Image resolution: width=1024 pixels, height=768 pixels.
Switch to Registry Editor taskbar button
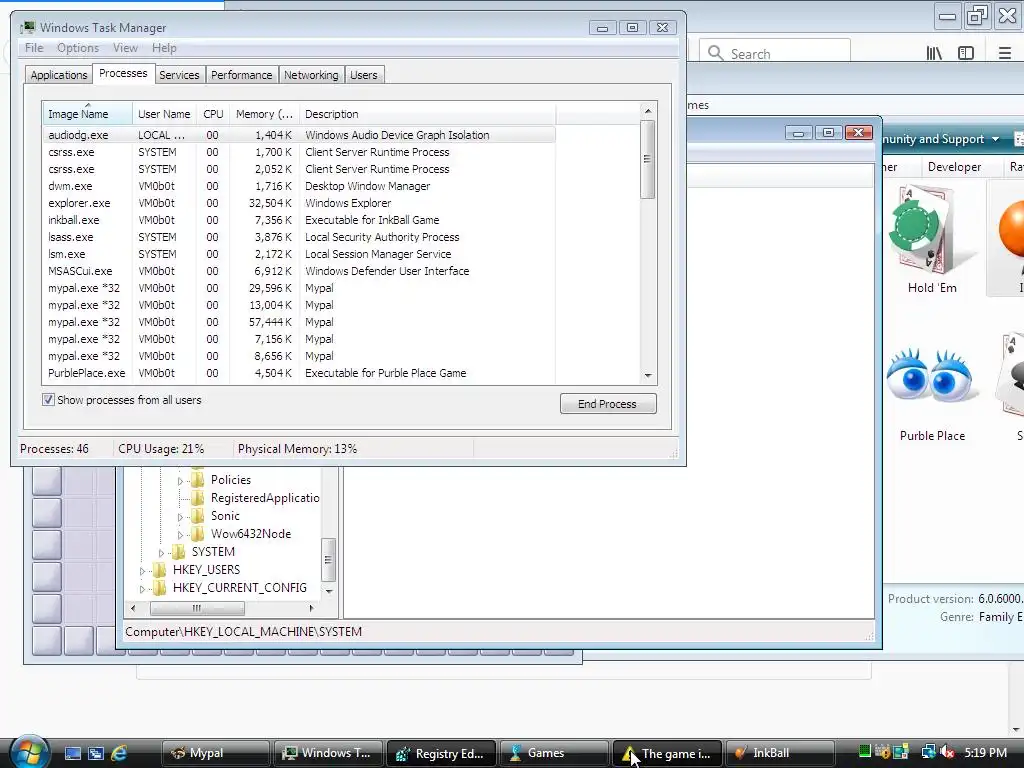point(441,753)
